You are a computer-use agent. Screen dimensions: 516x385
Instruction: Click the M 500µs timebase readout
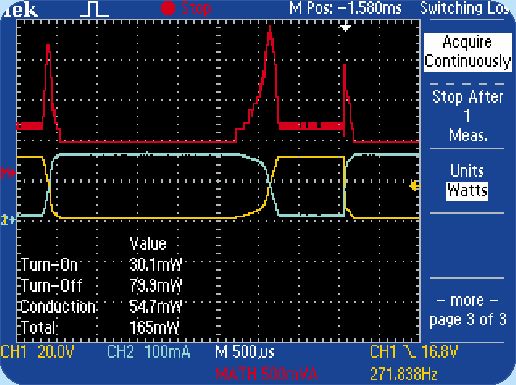click(x=245, y=352)
